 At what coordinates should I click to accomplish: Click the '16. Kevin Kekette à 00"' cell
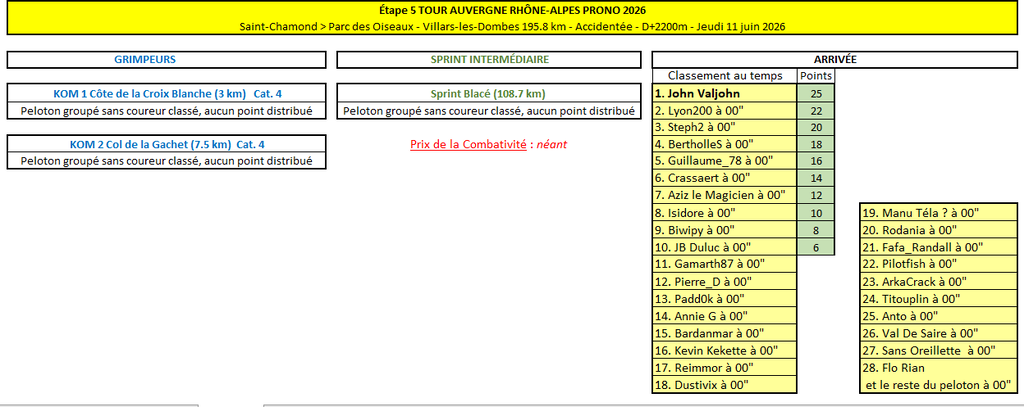[x=725, y=351]
